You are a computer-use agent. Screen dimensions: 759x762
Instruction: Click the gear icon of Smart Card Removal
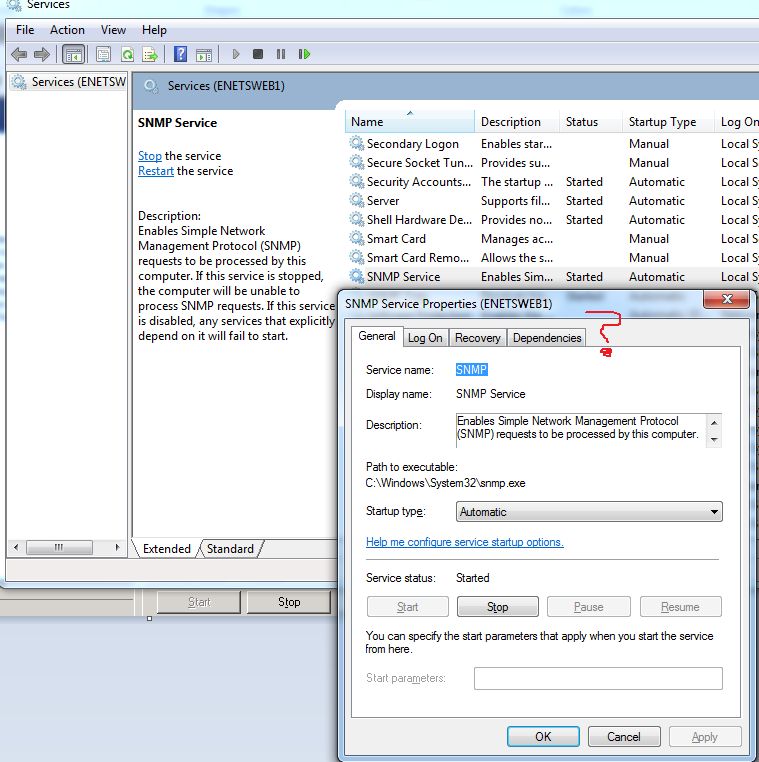tap(357, 257)
